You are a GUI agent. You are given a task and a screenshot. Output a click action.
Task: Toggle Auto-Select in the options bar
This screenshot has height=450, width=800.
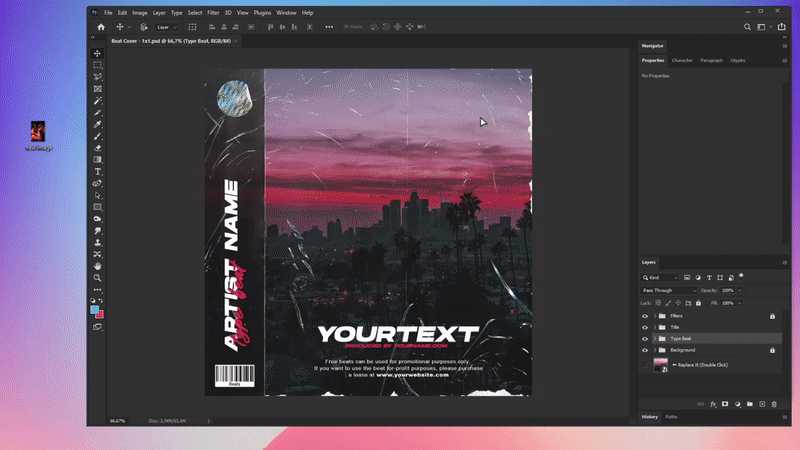tap(144, 27)
